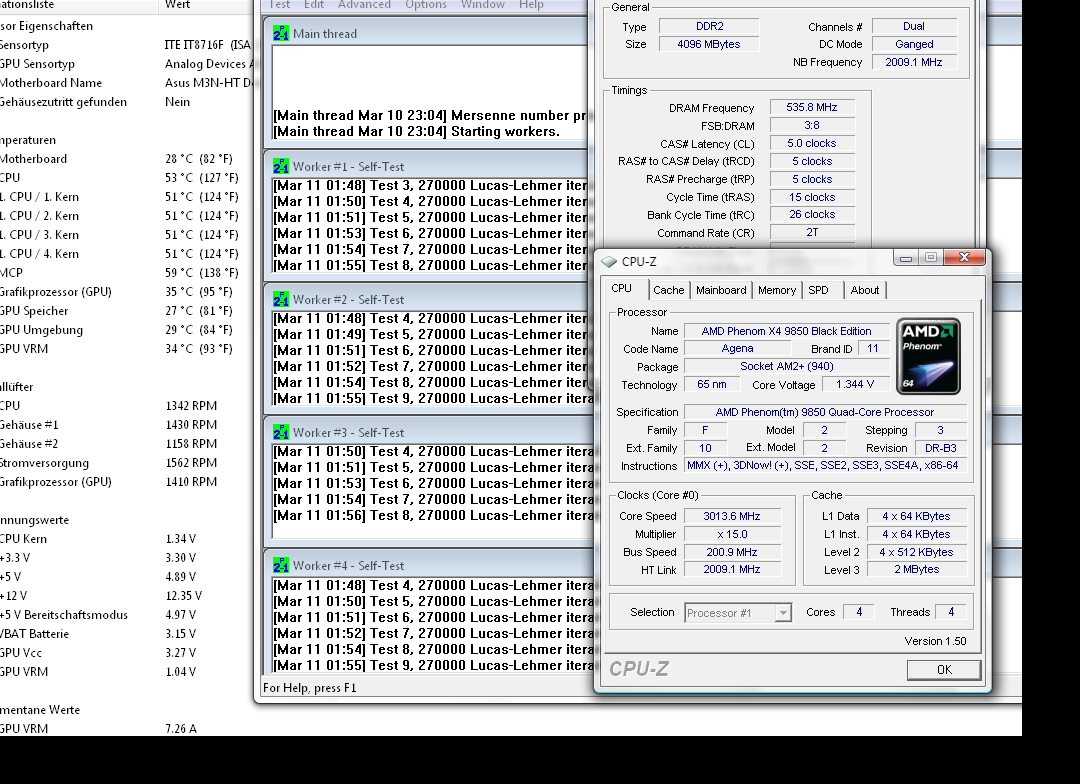Click the Motherboard Name row Asus M3N-HT
The width and height of the screenshot is (1080, 784).
pos(127,83)
